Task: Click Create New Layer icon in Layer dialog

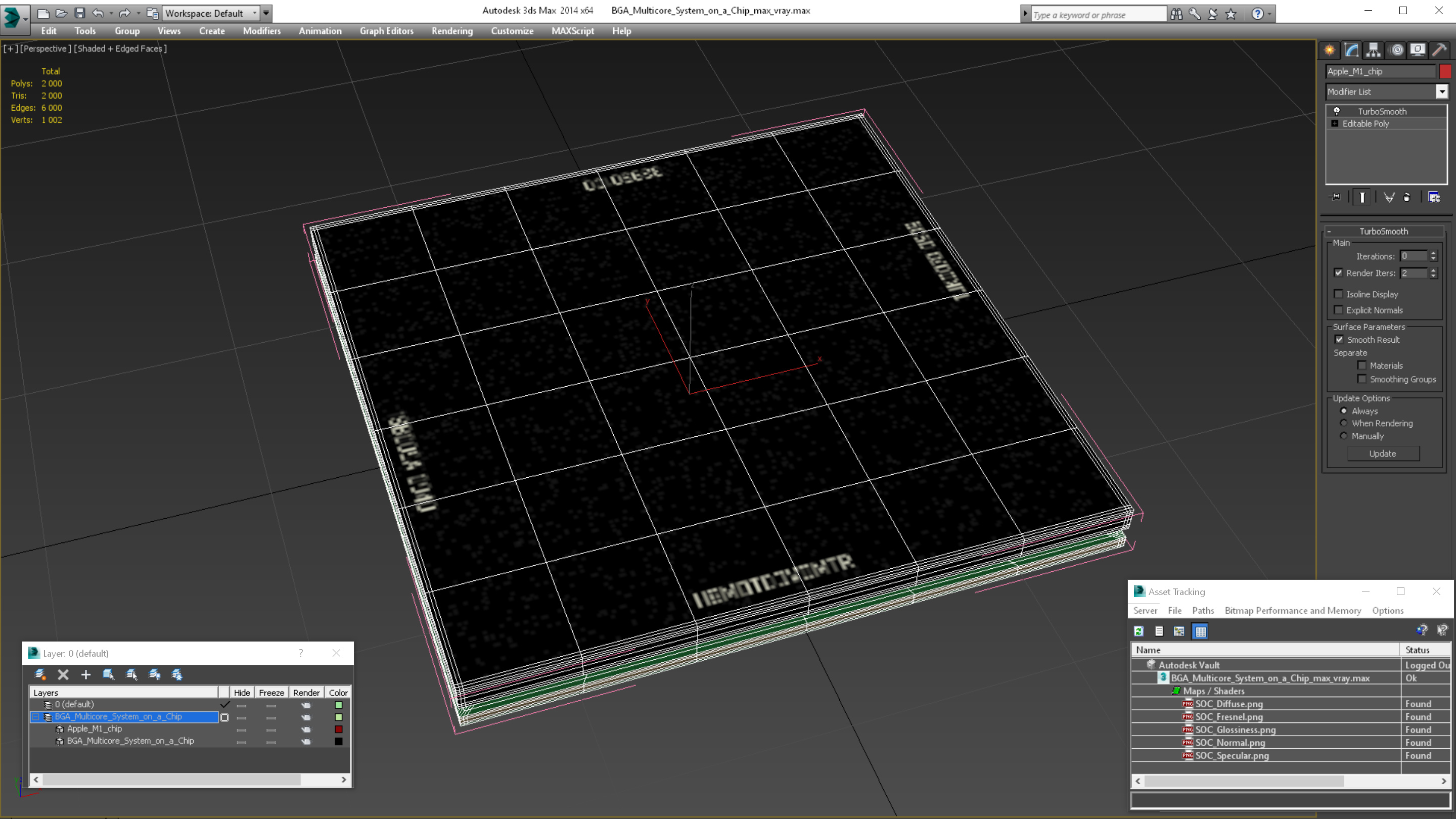Action: [x=40, y=674]
